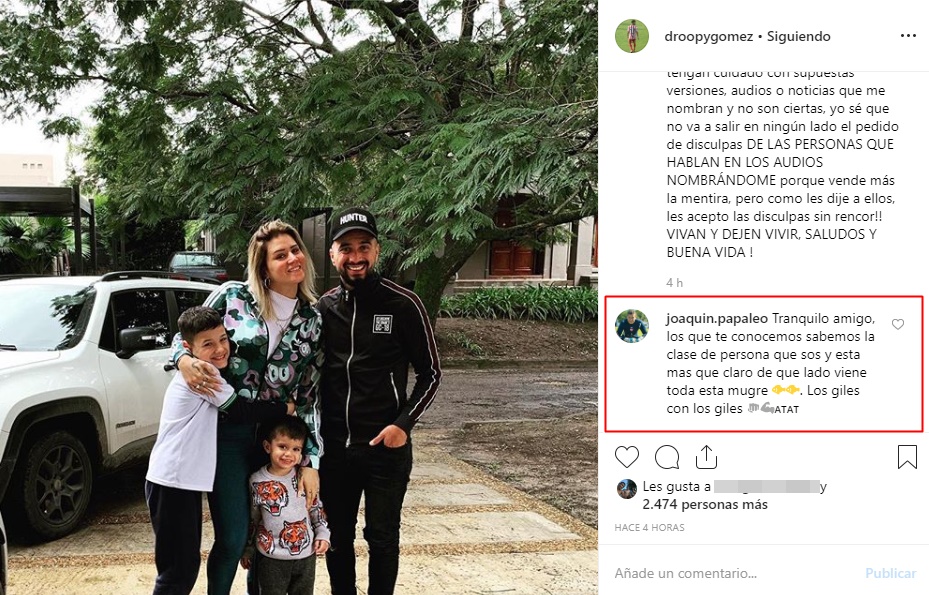The height and width of the screenshot is (595, 929).
Task: Click the Publicar button
Action: [890, 573]
